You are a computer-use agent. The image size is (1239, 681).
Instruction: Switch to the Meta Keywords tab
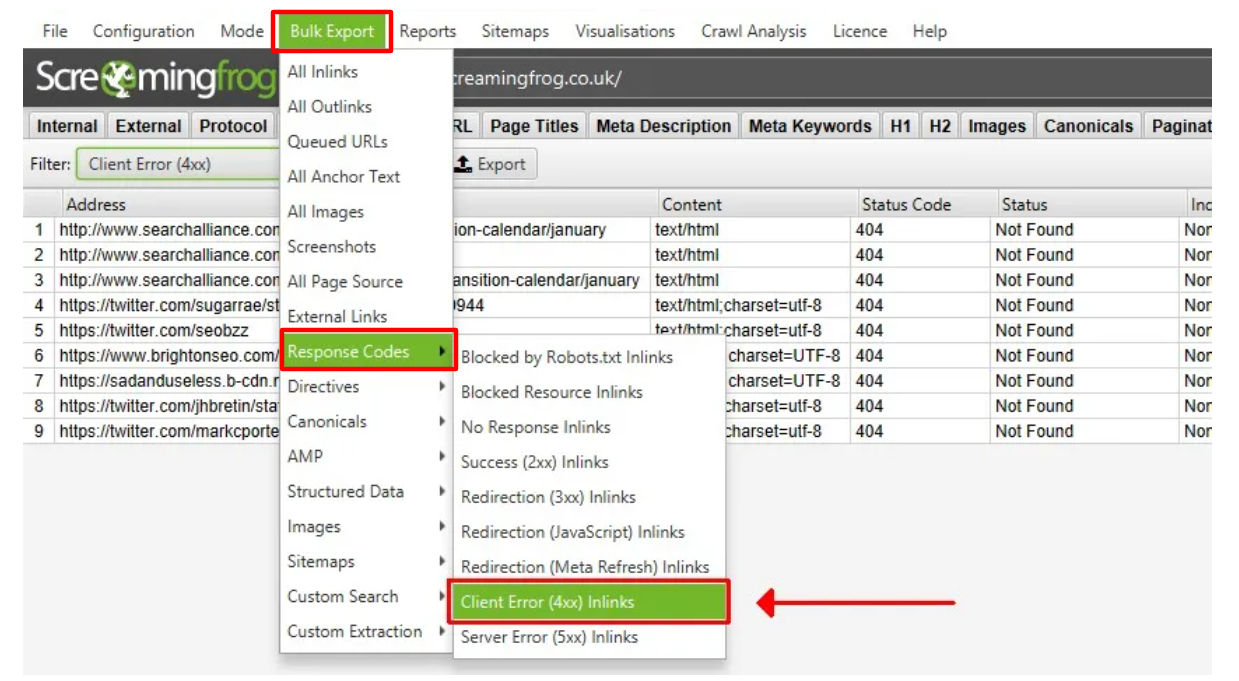coord(810,126)
